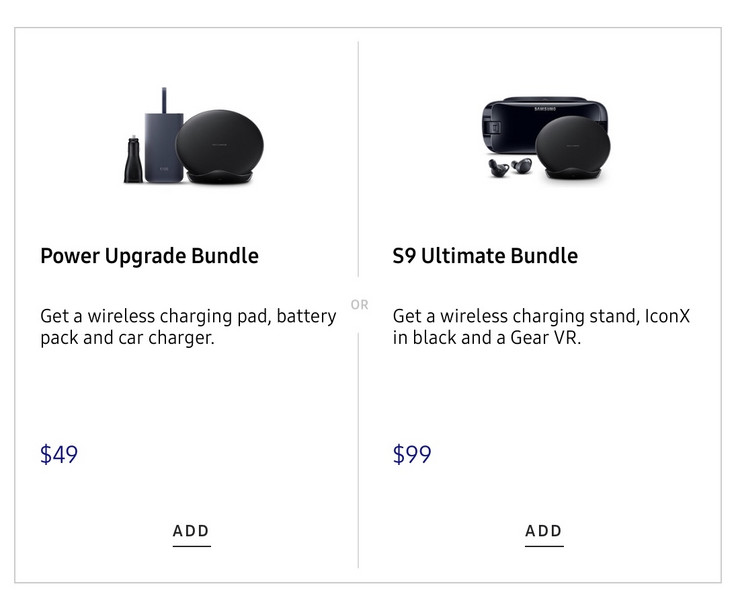Add the Power Upgrade Bundle

(x=191, y=532)
